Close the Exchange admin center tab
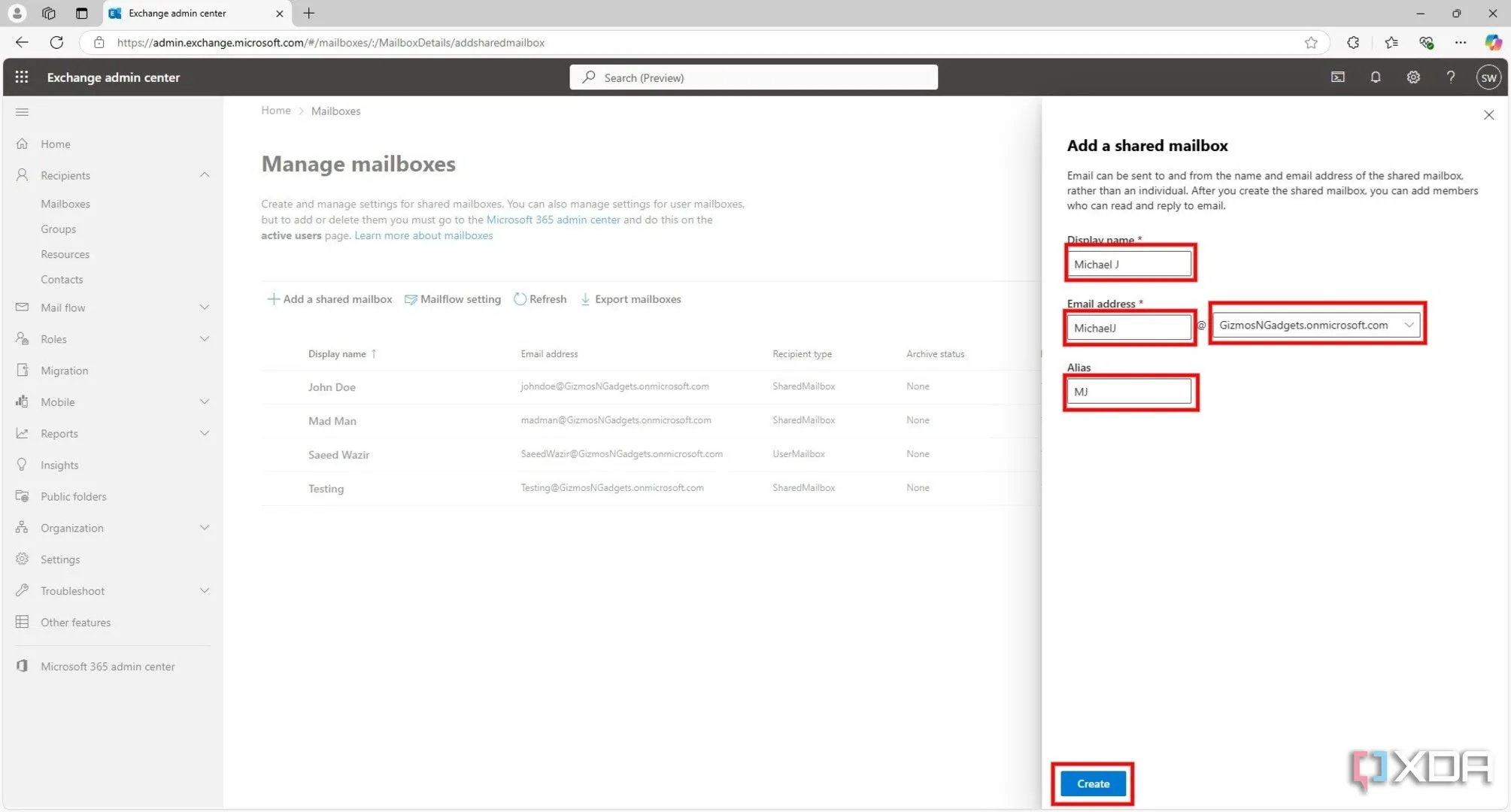 tap(279, 13)
